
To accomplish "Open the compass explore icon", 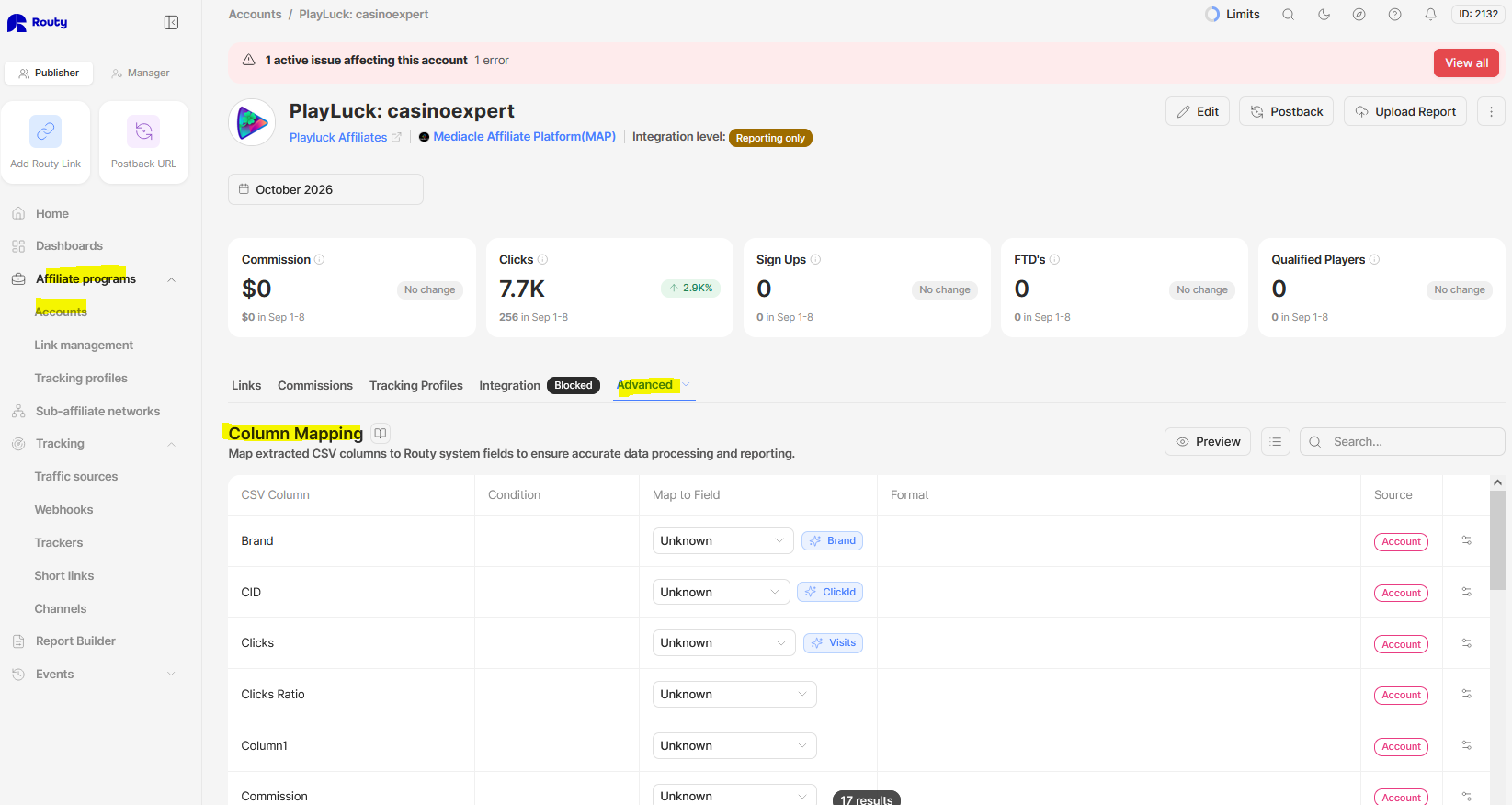I will pos(1359,15).
